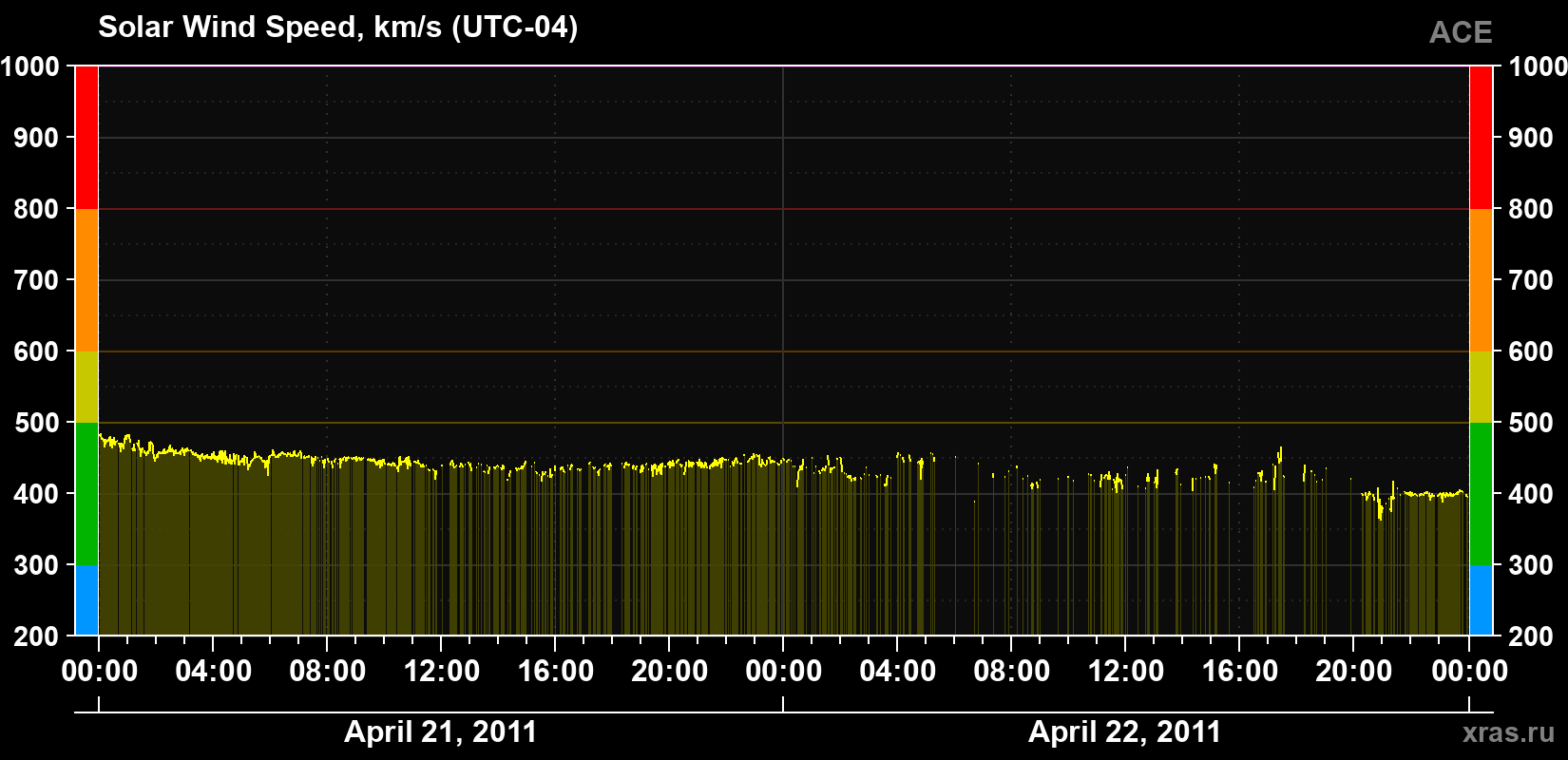Click the orange band on the right scale
The width and height of the screenshot is (1568, 760).
(1481, 280)
